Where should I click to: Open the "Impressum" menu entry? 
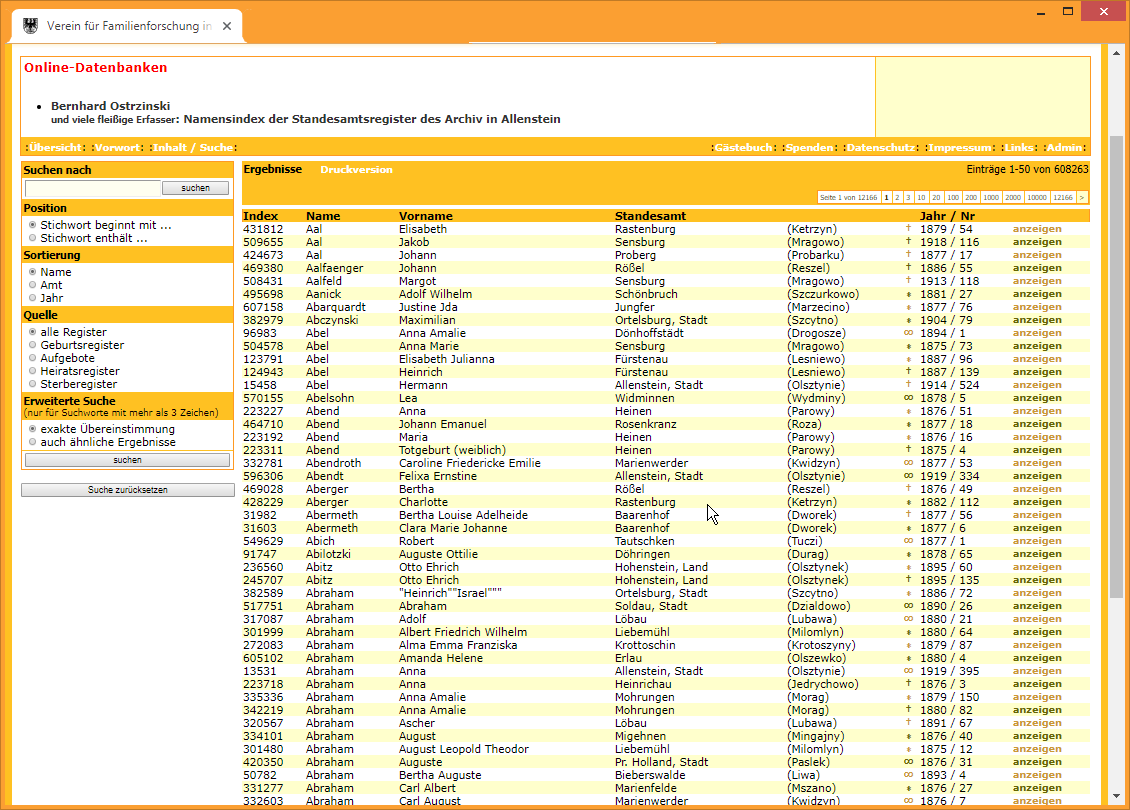959,146
